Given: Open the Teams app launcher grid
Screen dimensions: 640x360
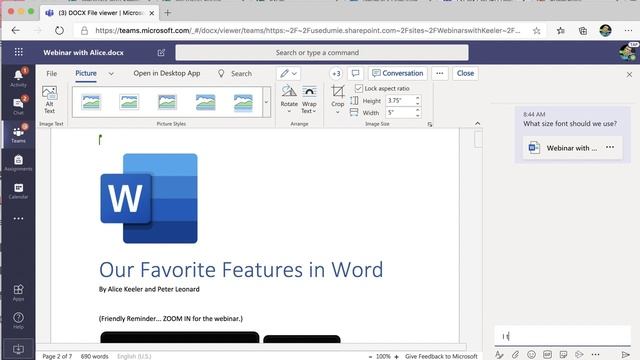Looking at the screenshot, I should tap(18, 52).
